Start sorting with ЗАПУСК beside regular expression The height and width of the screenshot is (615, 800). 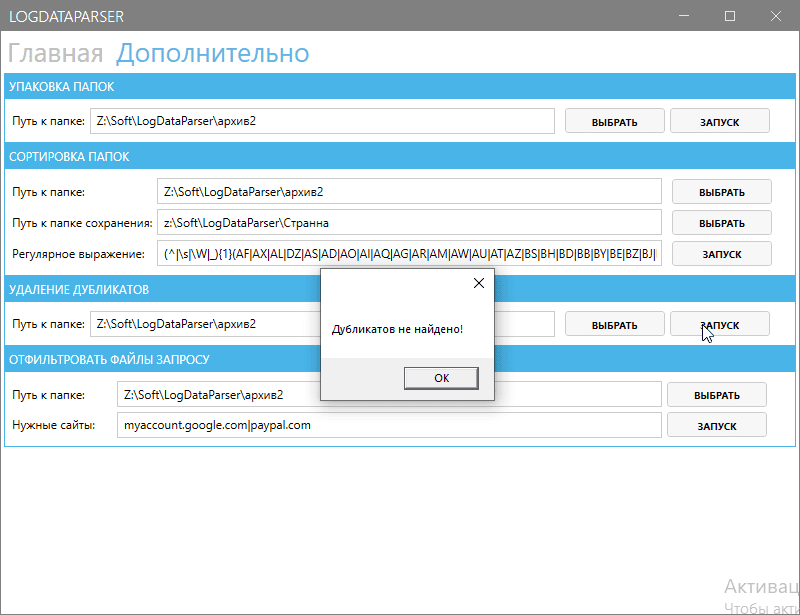[721, 253]
